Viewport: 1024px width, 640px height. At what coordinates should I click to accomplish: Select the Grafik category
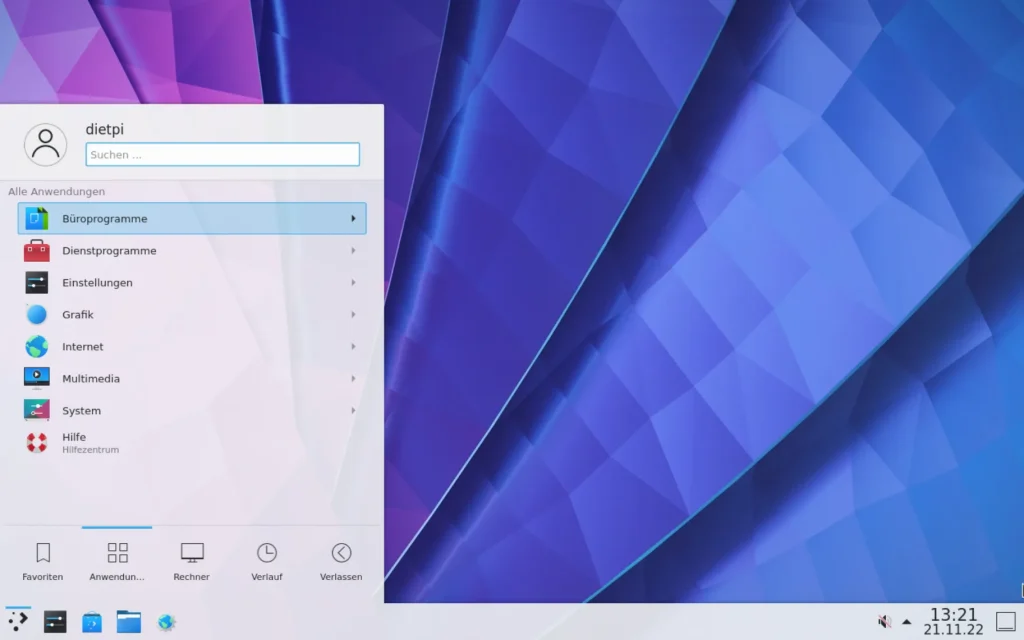77,315
